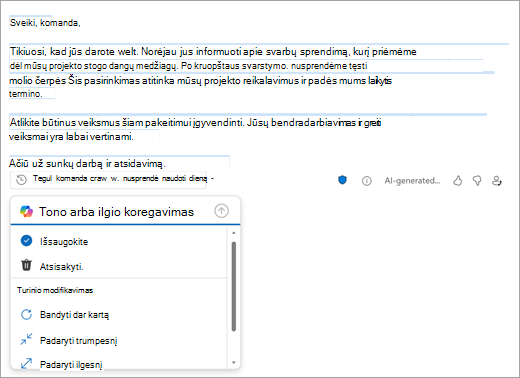
Task: Select Išsaugokite to keep the draft
Action: (119, 241)
